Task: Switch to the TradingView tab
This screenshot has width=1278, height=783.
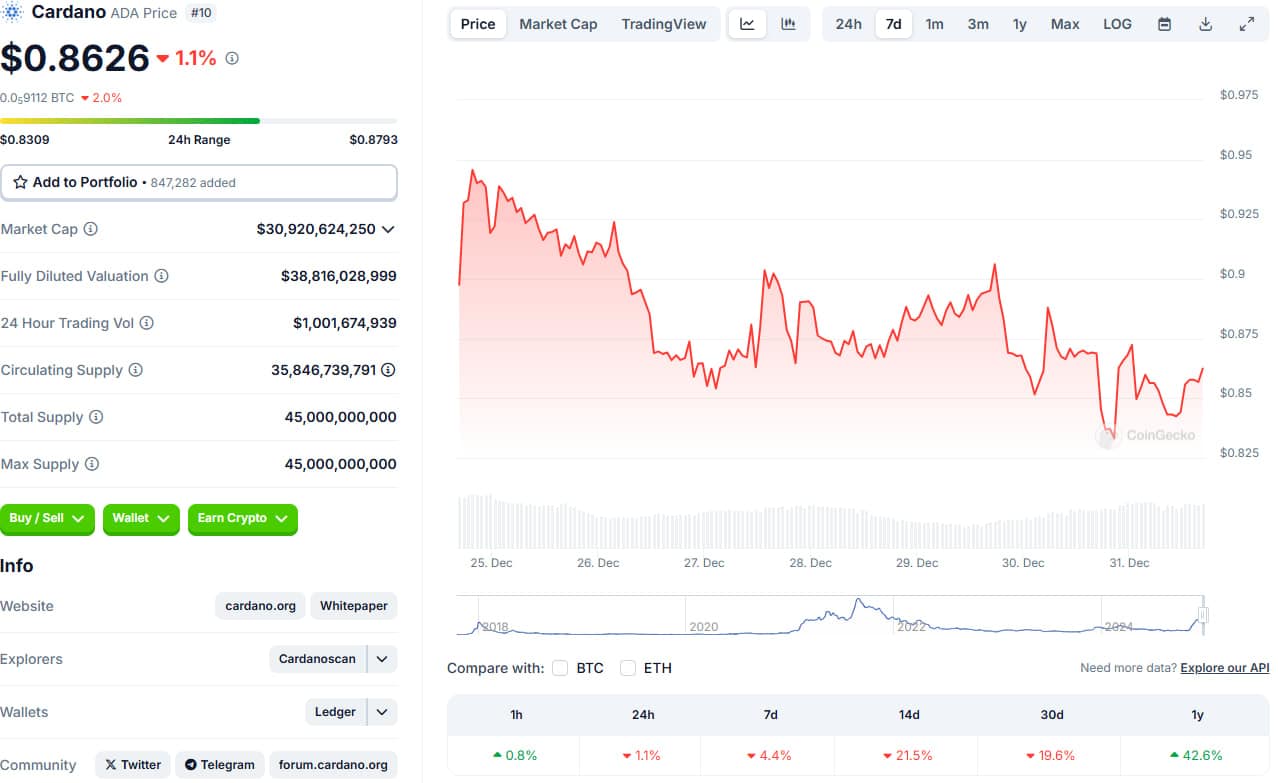Action: tap(664, 24)
